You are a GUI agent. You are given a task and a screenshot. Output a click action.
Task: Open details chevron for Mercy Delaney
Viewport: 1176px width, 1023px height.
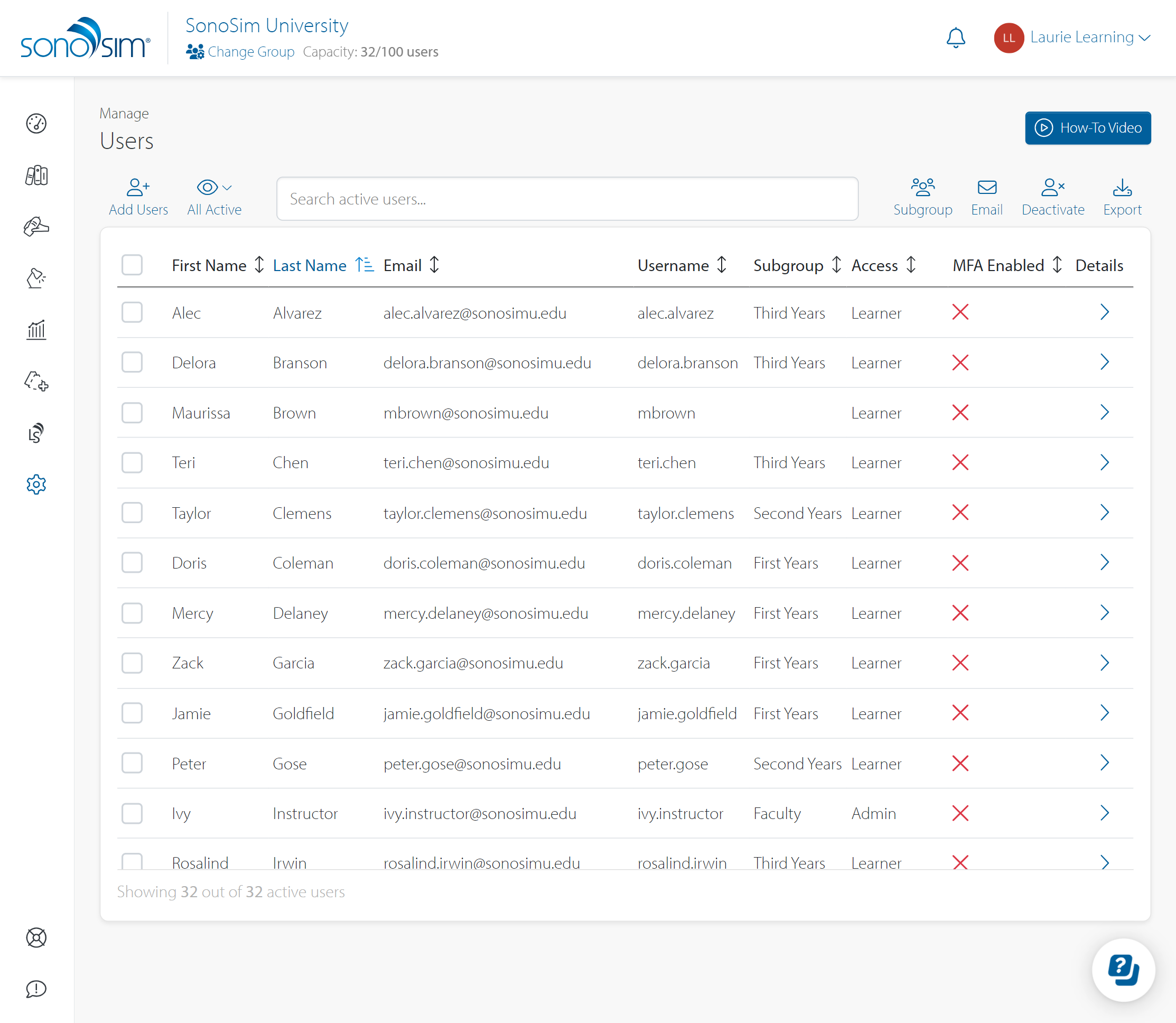click(x=1105, y=612)
